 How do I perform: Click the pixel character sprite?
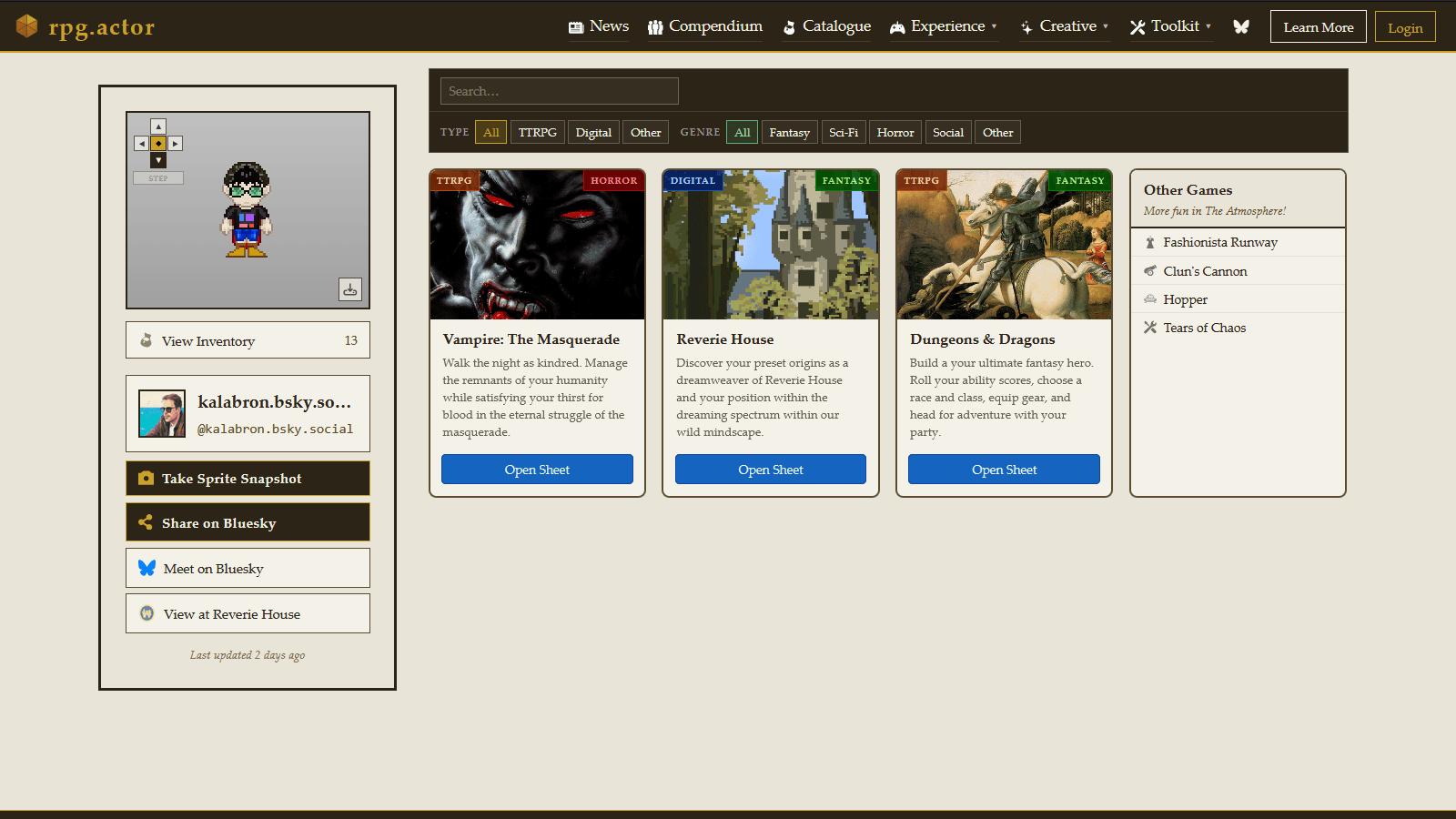[247, 210]
